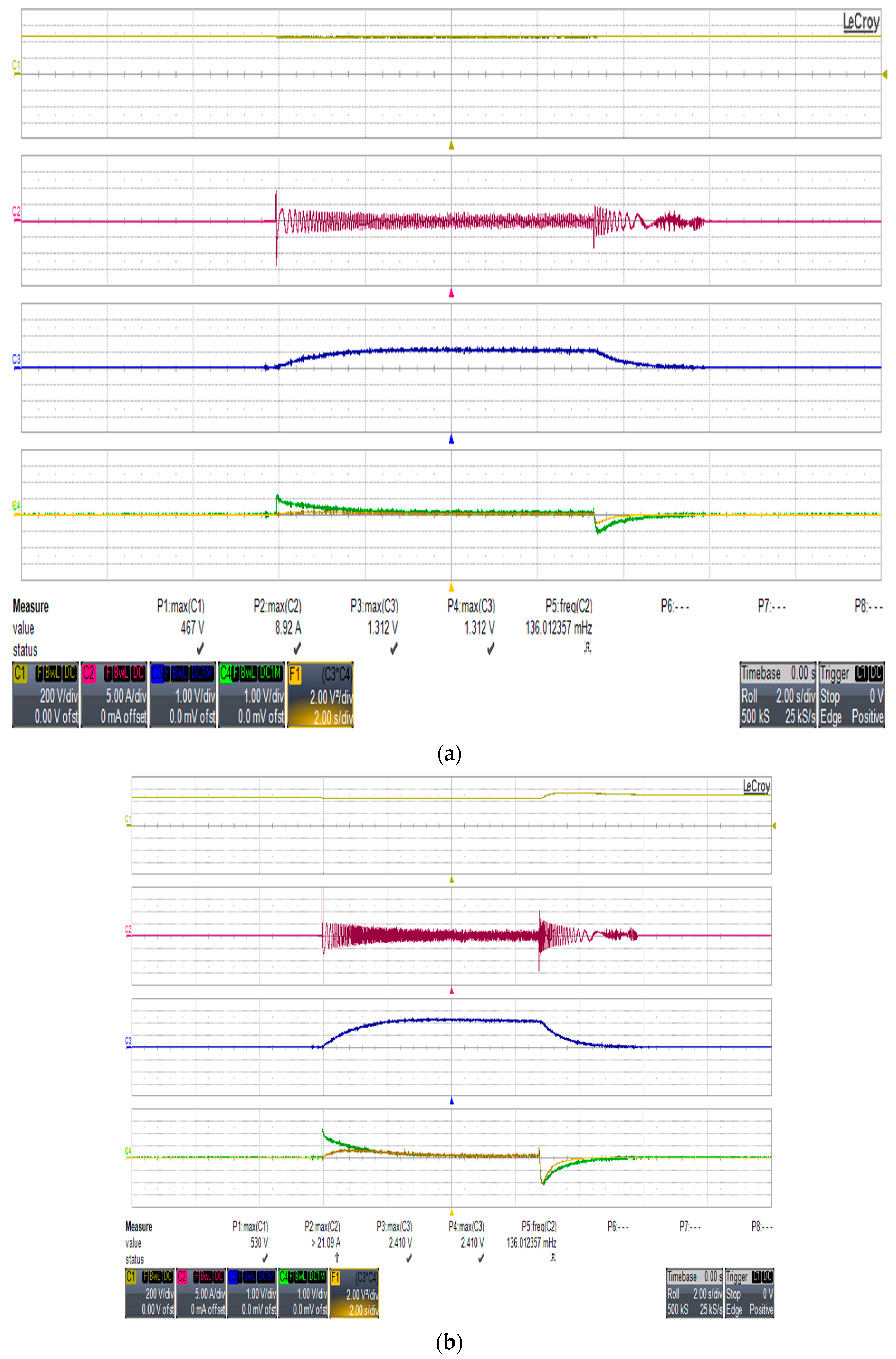The width and height of the screenshot is (896, 1359).
Task: Click P2 overflow arrow status icon in figure (b)
Action: [337, 1258]
